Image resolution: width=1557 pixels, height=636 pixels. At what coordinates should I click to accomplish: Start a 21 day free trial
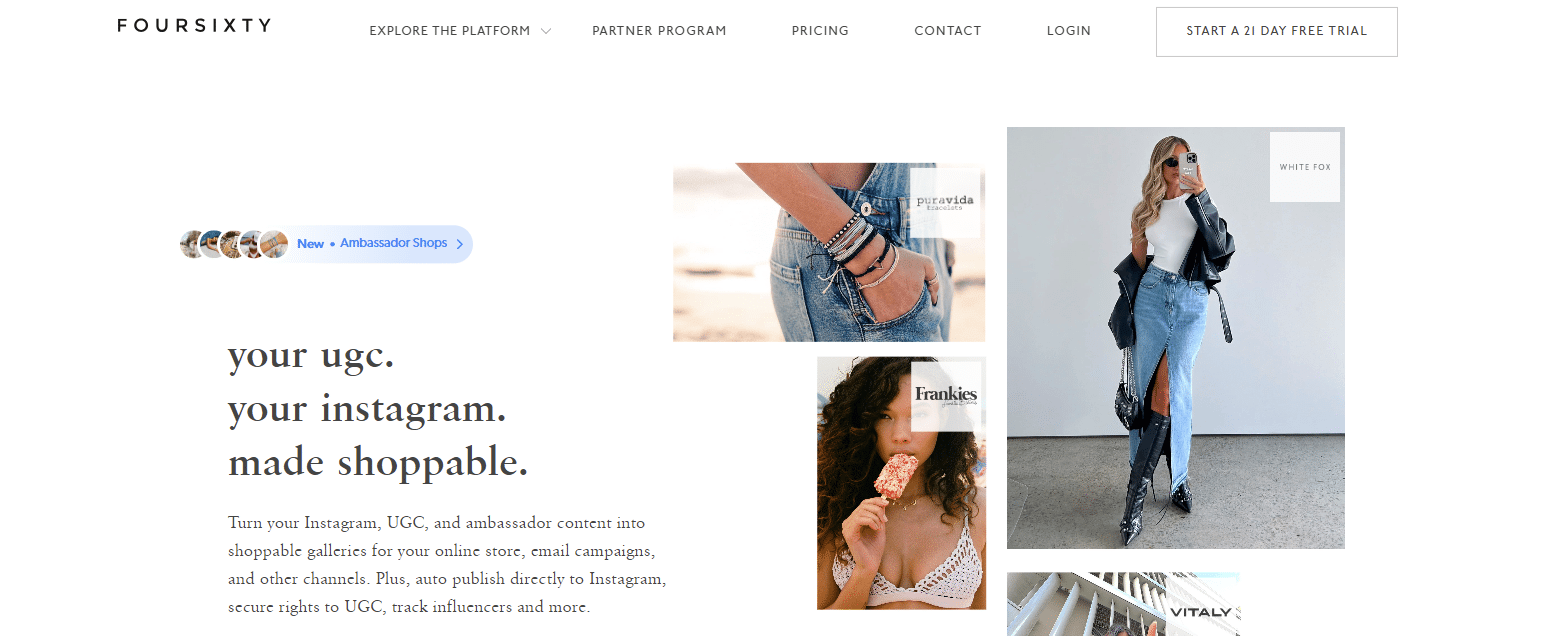1277,31
